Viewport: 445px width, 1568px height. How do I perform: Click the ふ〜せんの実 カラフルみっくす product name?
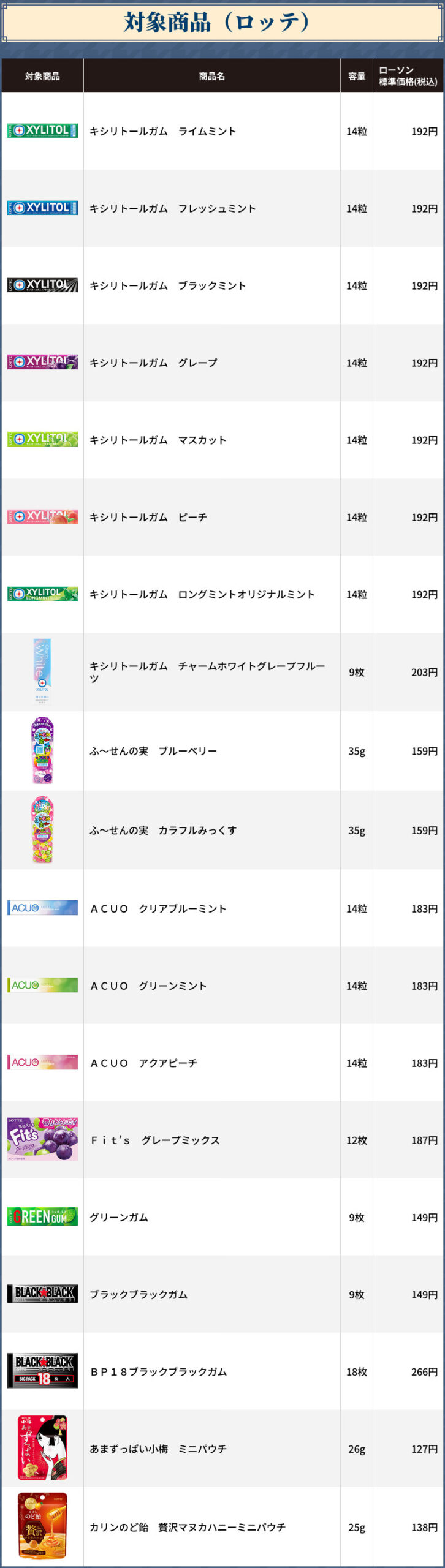coord(163,831)
